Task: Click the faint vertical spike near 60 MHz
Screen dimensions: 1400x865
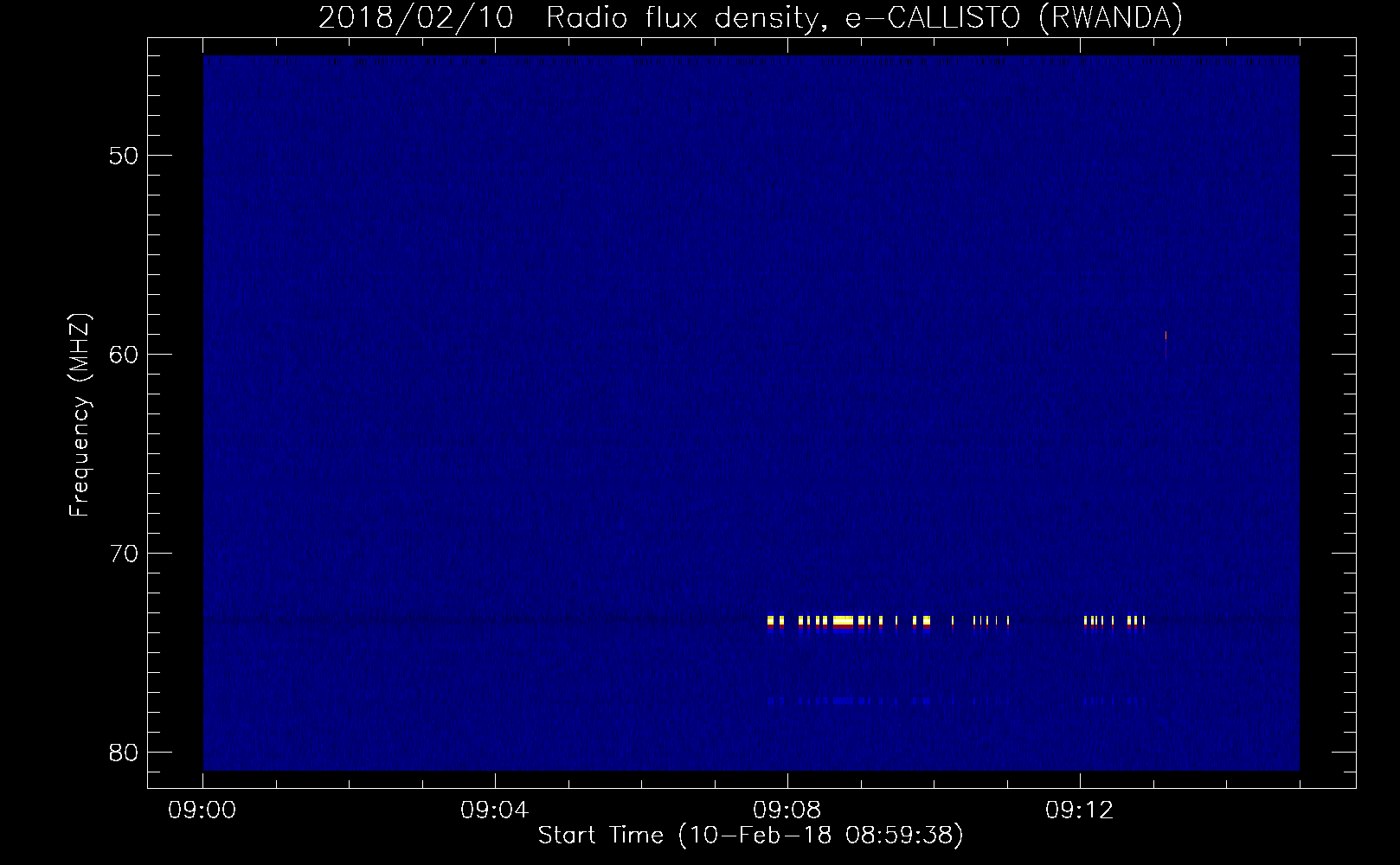Action: [1166, 344]
